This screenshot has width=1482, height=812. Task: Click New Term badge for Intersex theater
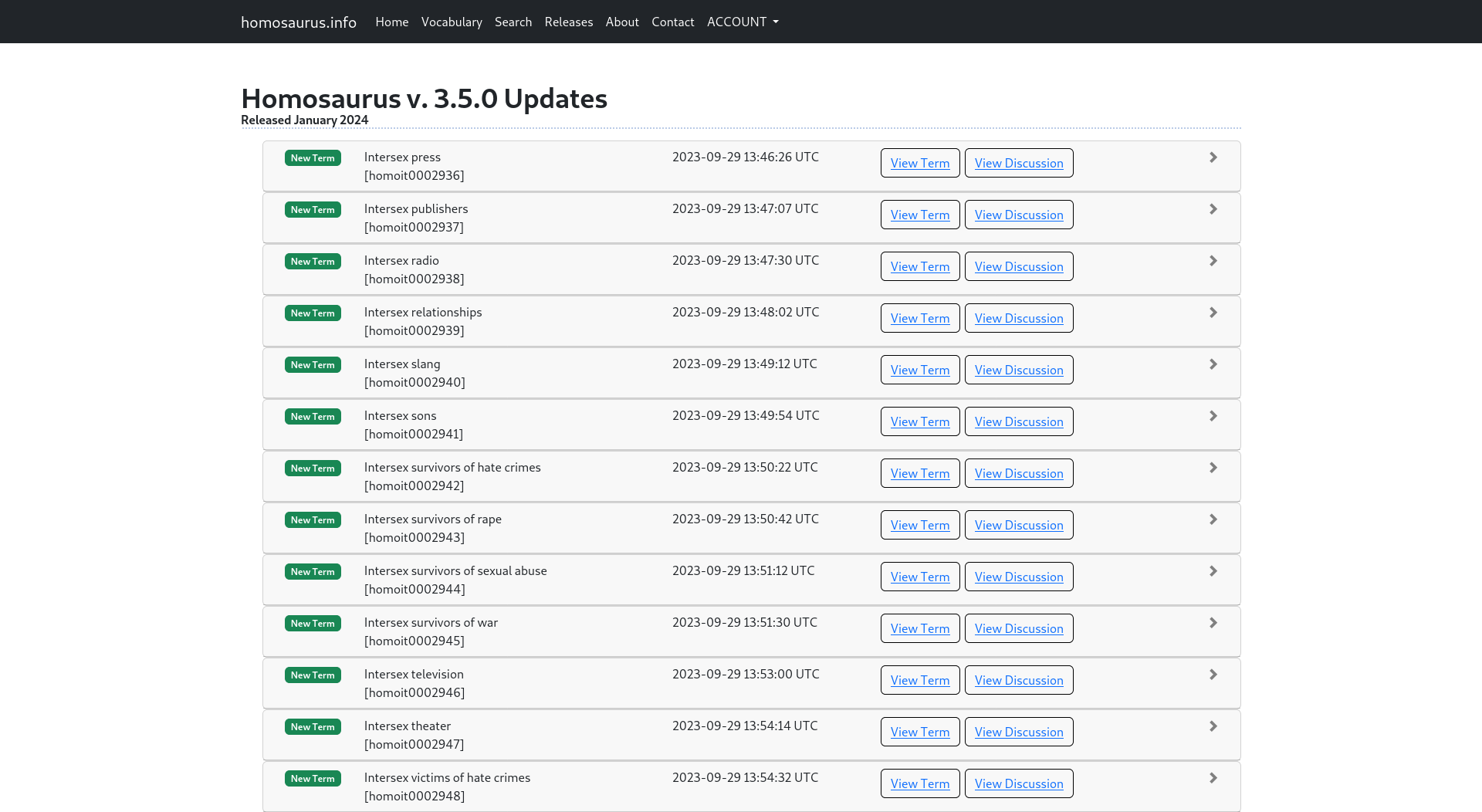[x=313, y=726]
